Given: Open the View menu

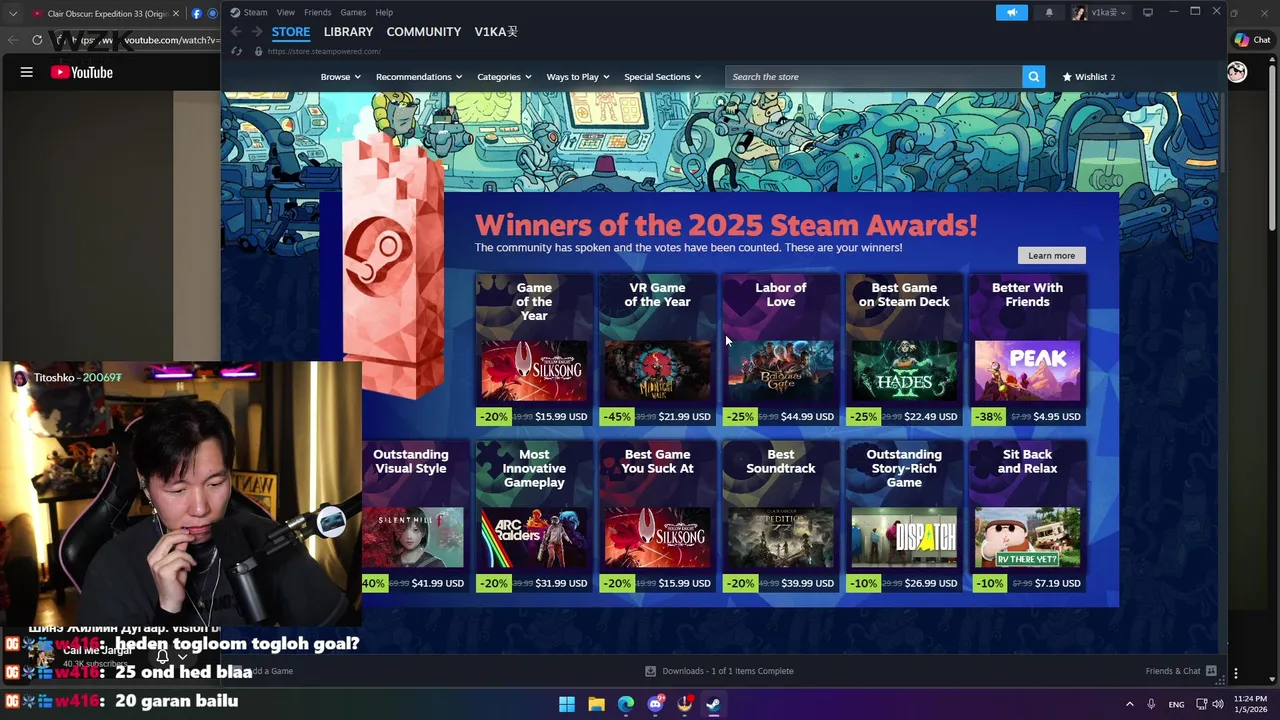Looking at the screenshot, I should (285, 12).
